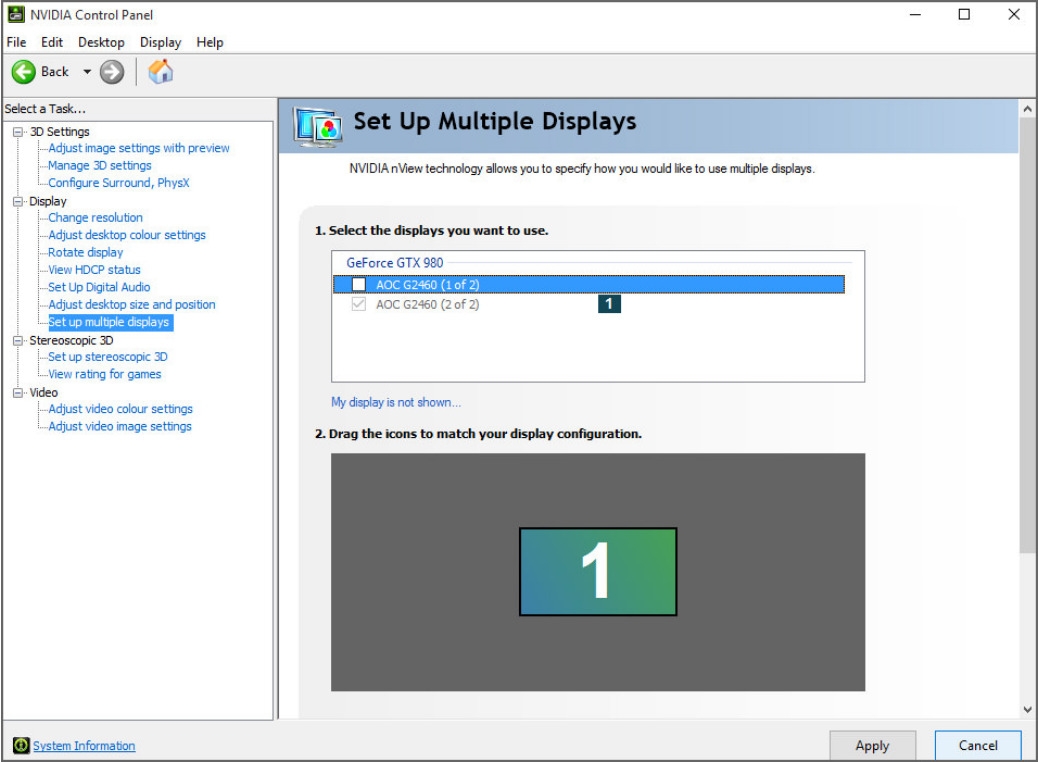Select the AOC G2460 (1 of 2) row
The width and height of the screenshot is (1038, 762).
pos(589,284)
